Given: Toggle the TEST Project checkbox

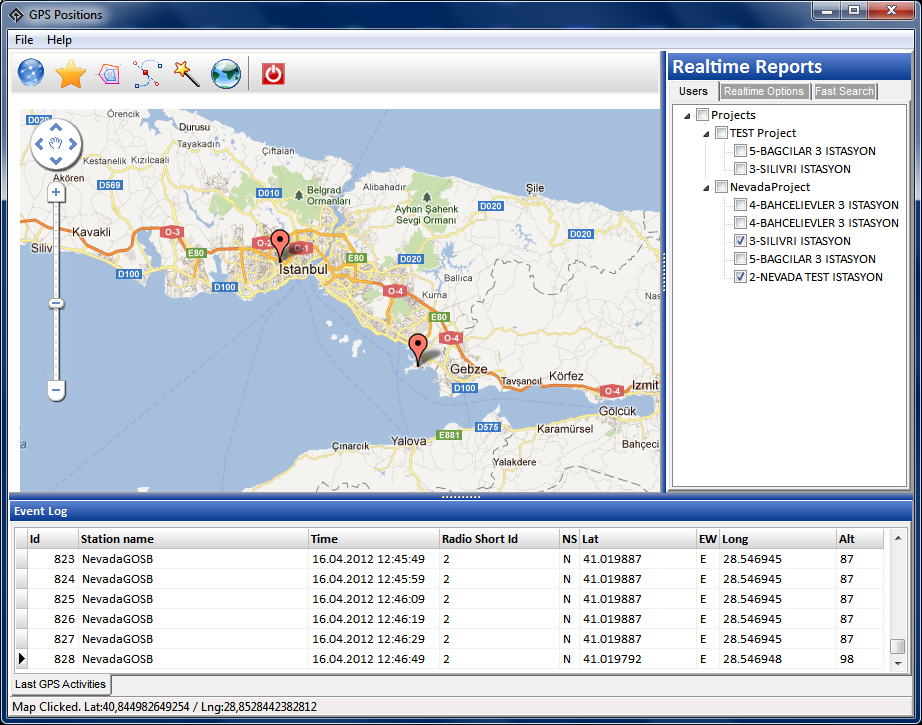Looking at the screenshot, I should pos(721,133).
